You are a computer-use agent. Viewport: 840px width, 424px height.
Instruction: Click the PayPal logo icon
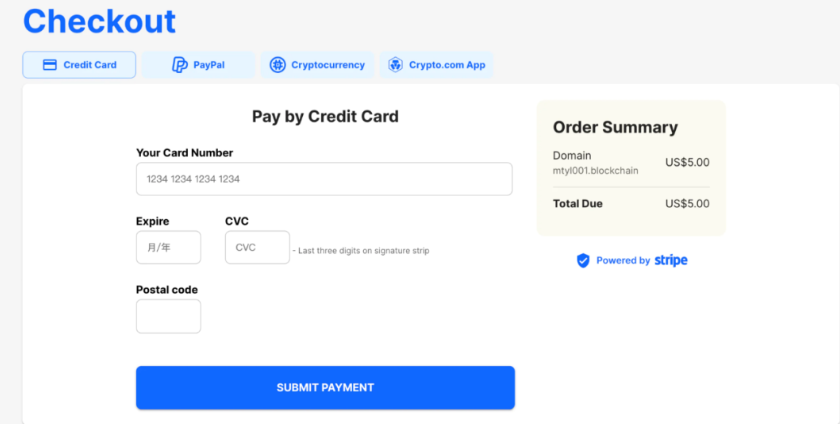(x=179, y=65)
